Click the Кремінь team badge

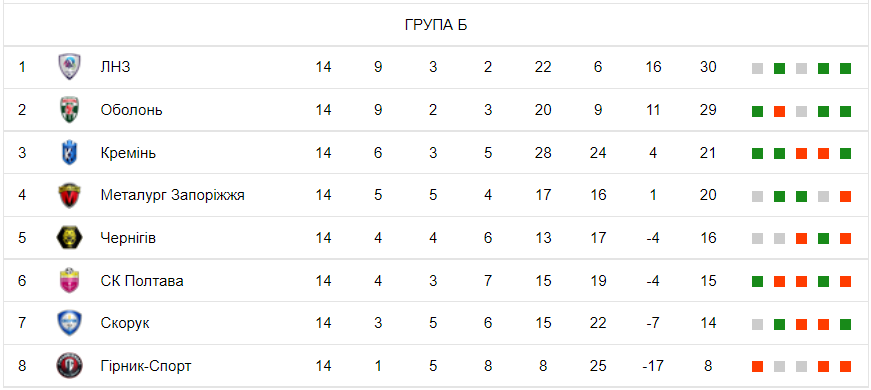(69, 153)
